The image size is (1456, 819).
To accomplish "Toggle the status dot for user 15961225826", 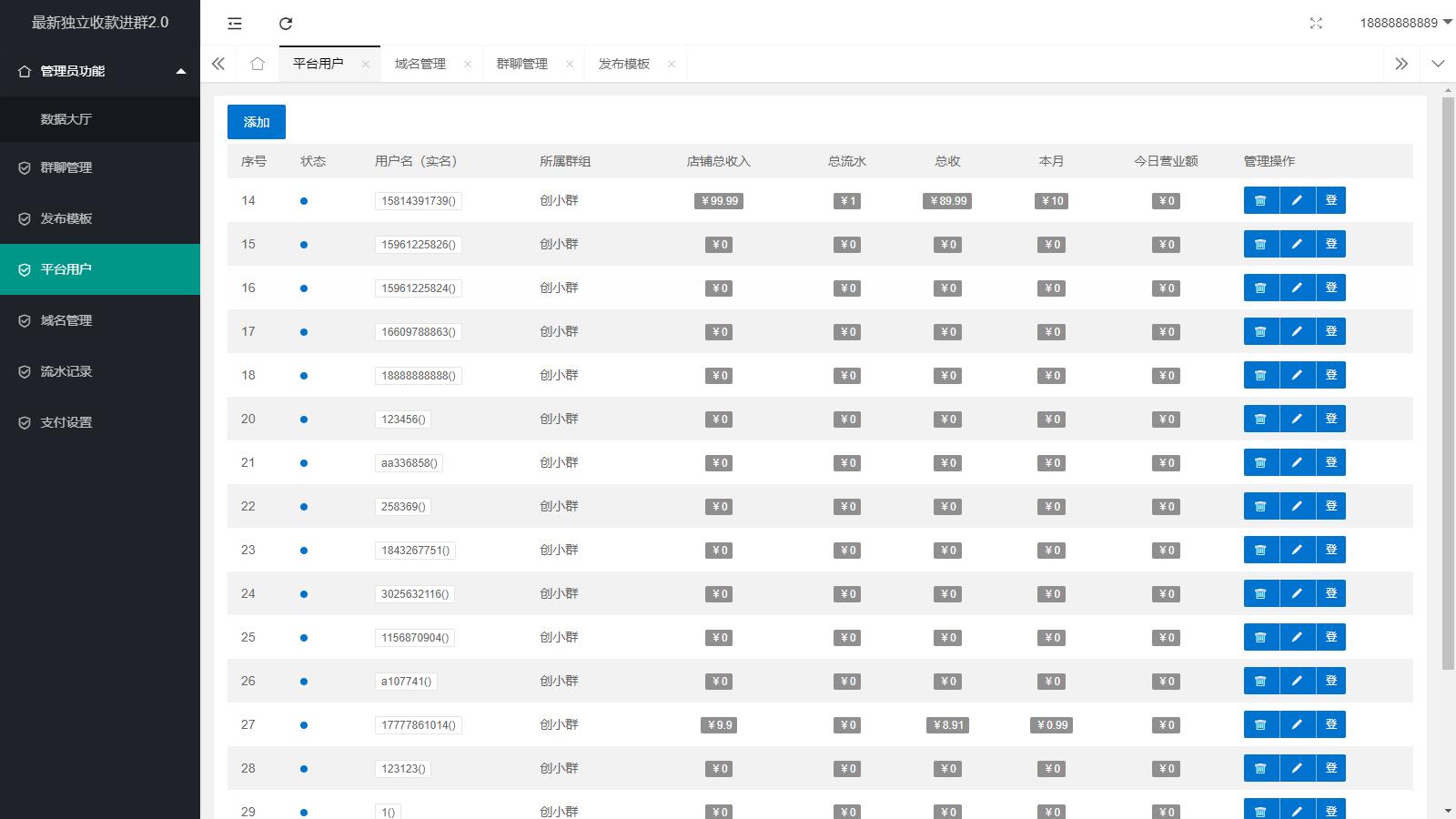I will pos(304,245).
